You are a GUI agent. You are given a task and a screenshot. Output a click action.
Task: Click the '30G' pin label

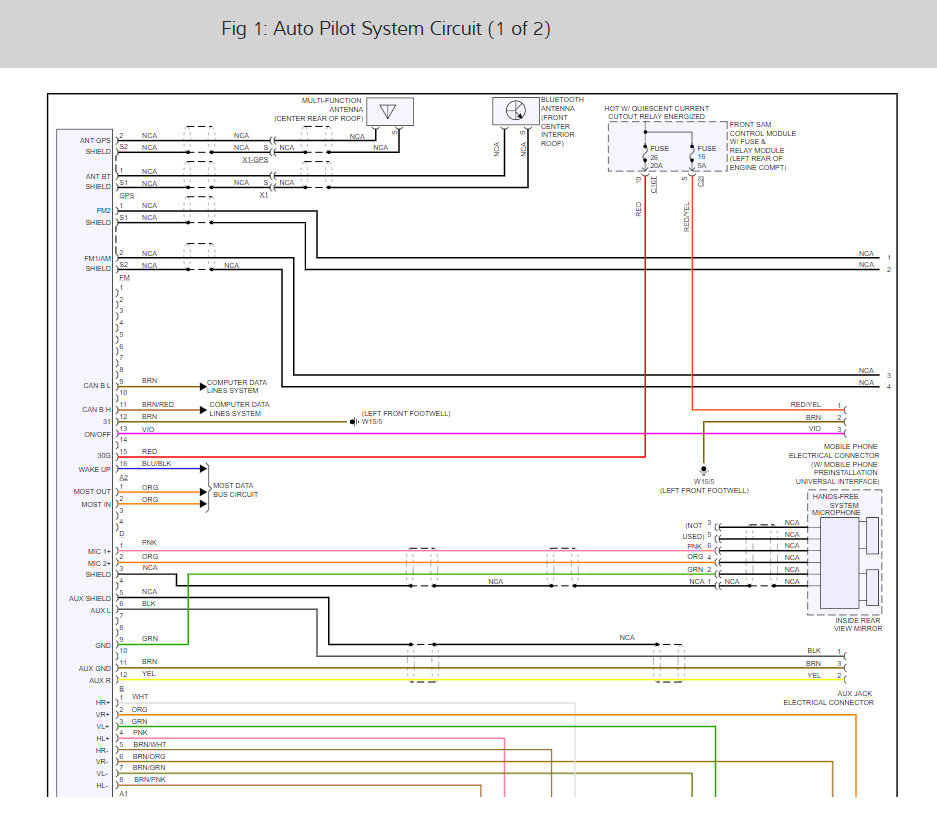point(104,456)
